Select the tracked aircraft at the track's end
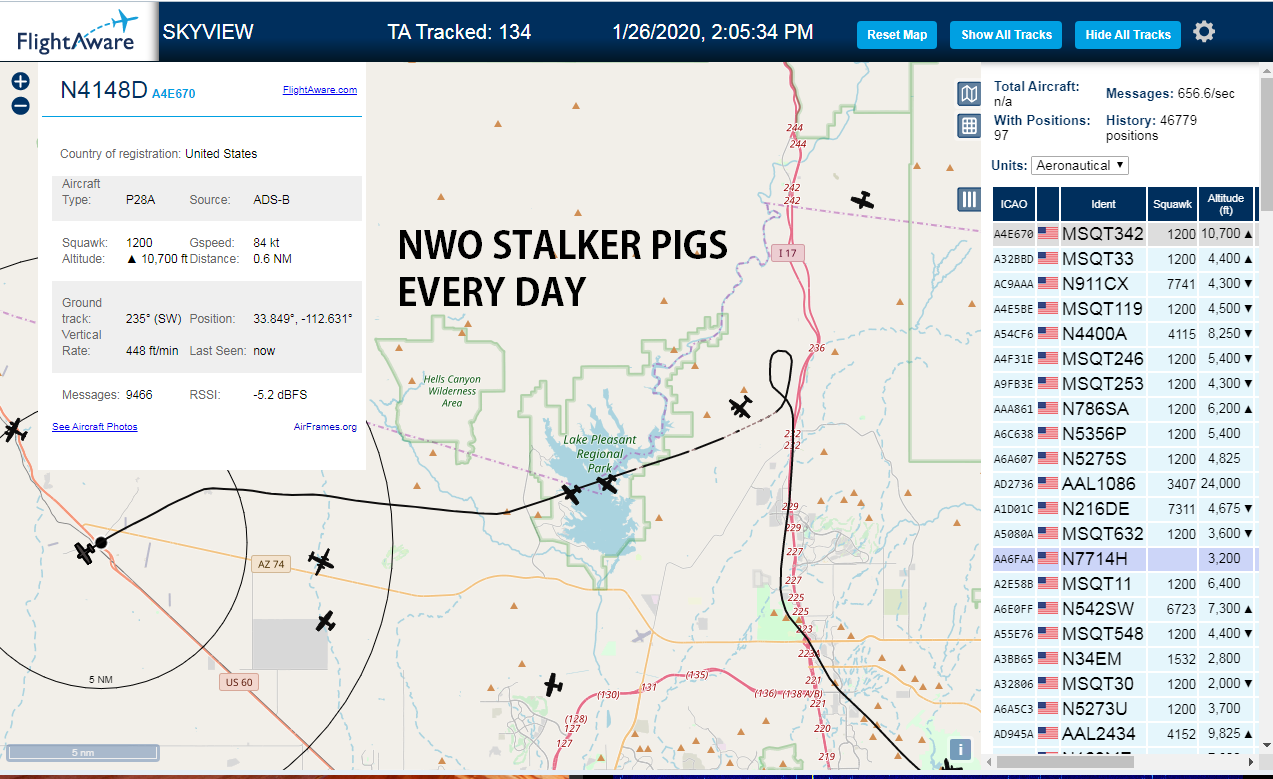Viewport: 1273px width, 779px height. (x=86, y=551)
